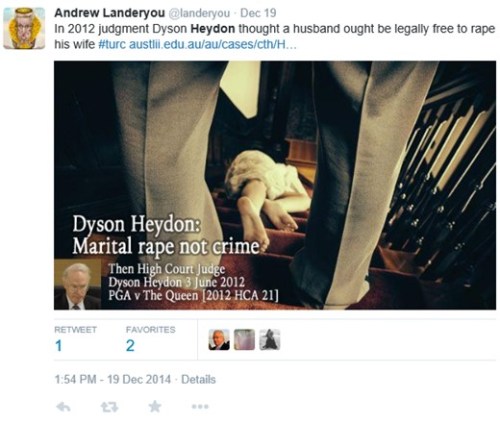Open the embedded tweet image
The width and height of the screenshot is (500, 422).
275,185
